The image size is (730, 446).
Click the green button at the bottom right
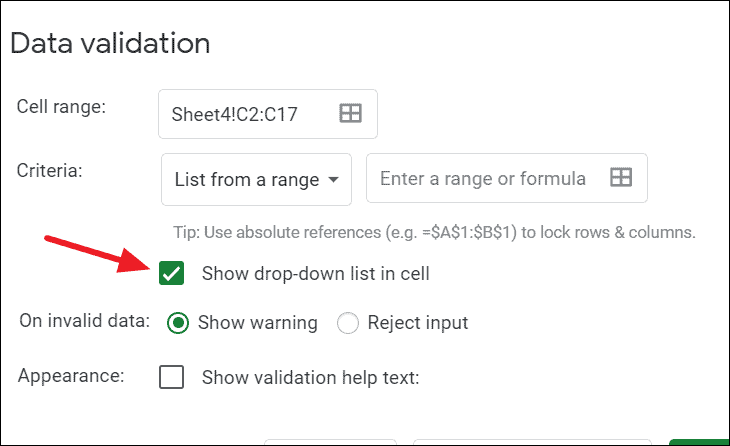tap(700, 441)
